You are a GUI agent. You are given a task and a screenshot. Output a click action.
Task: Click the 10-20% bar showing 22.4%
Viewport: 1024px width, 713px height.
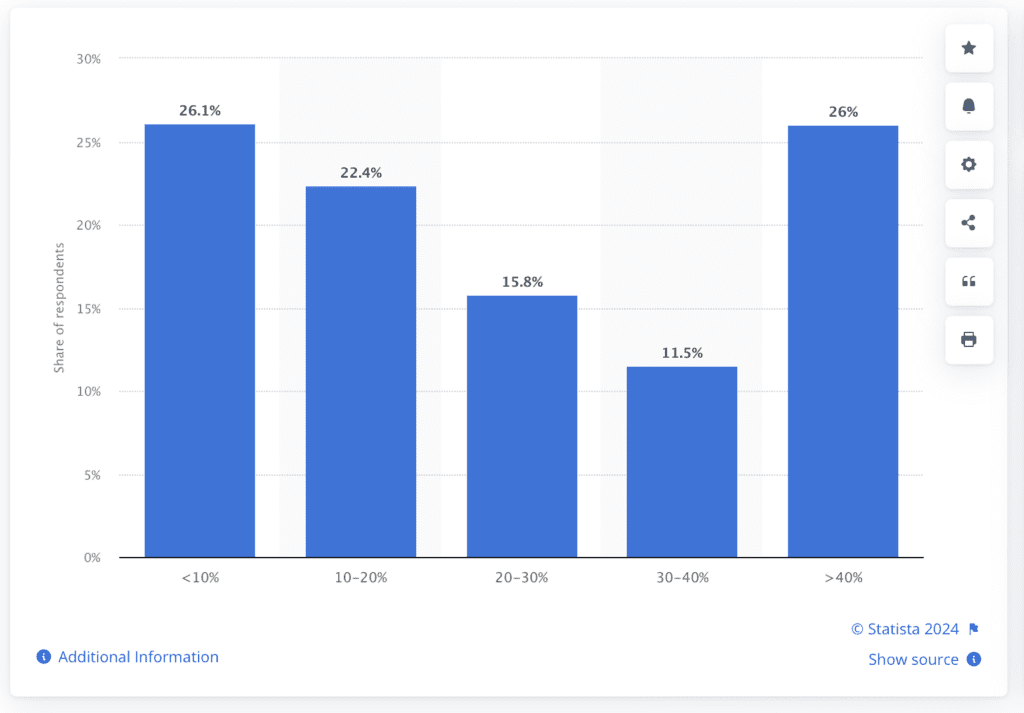(360, 370)
